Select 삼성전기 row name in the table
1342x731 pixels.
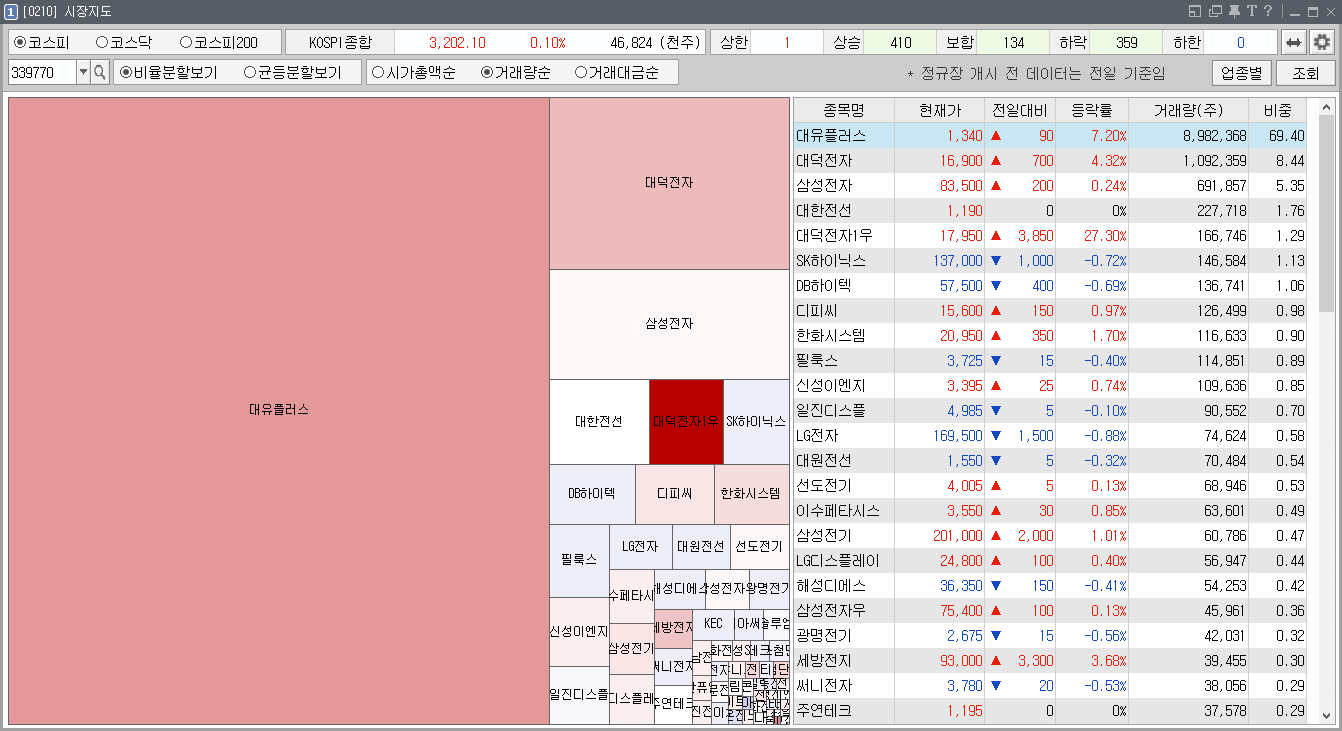point(824,535)
